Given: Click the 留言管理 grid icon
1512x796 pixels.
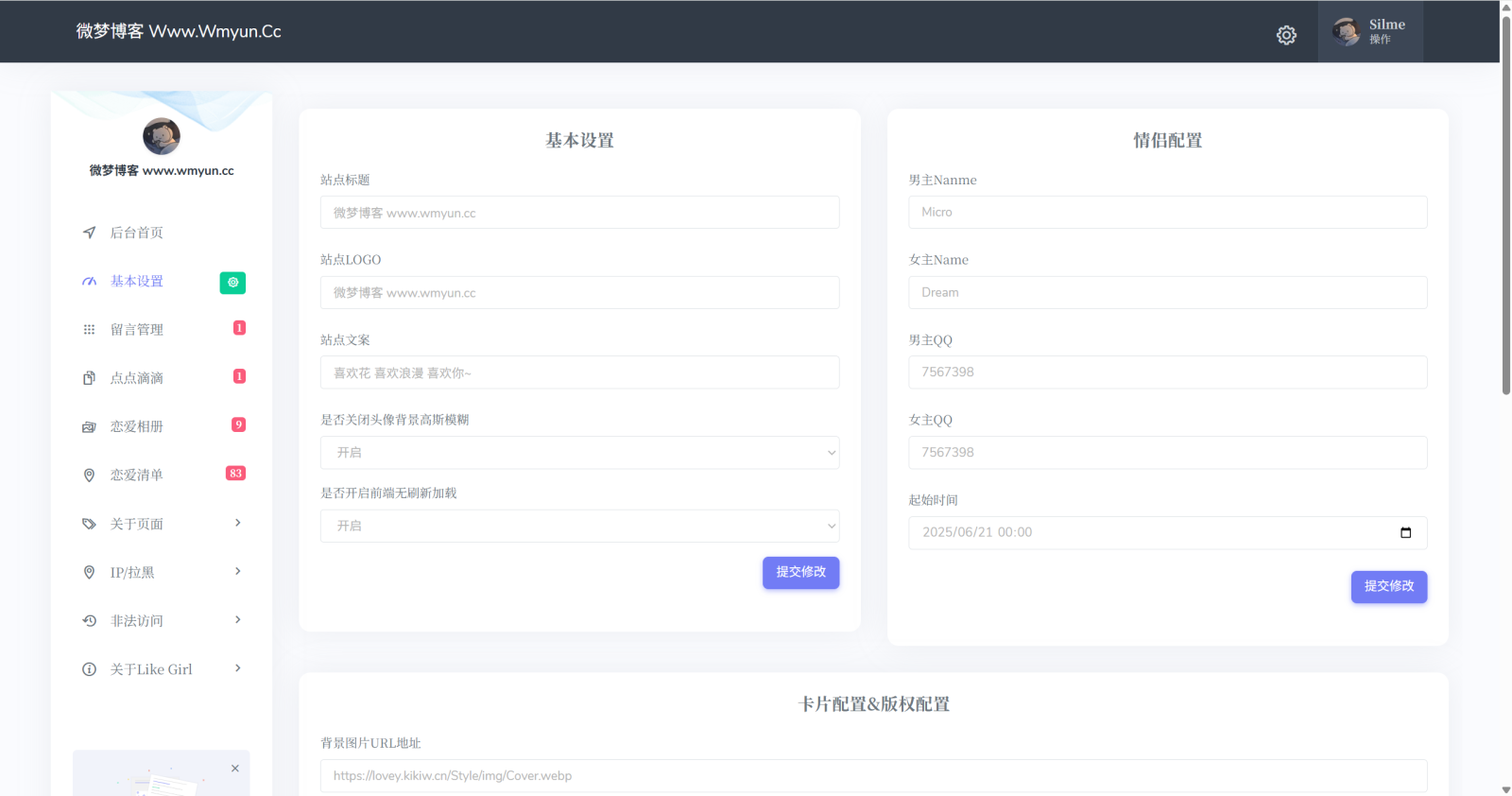Looking at the screenshot, I should [89, 330].
